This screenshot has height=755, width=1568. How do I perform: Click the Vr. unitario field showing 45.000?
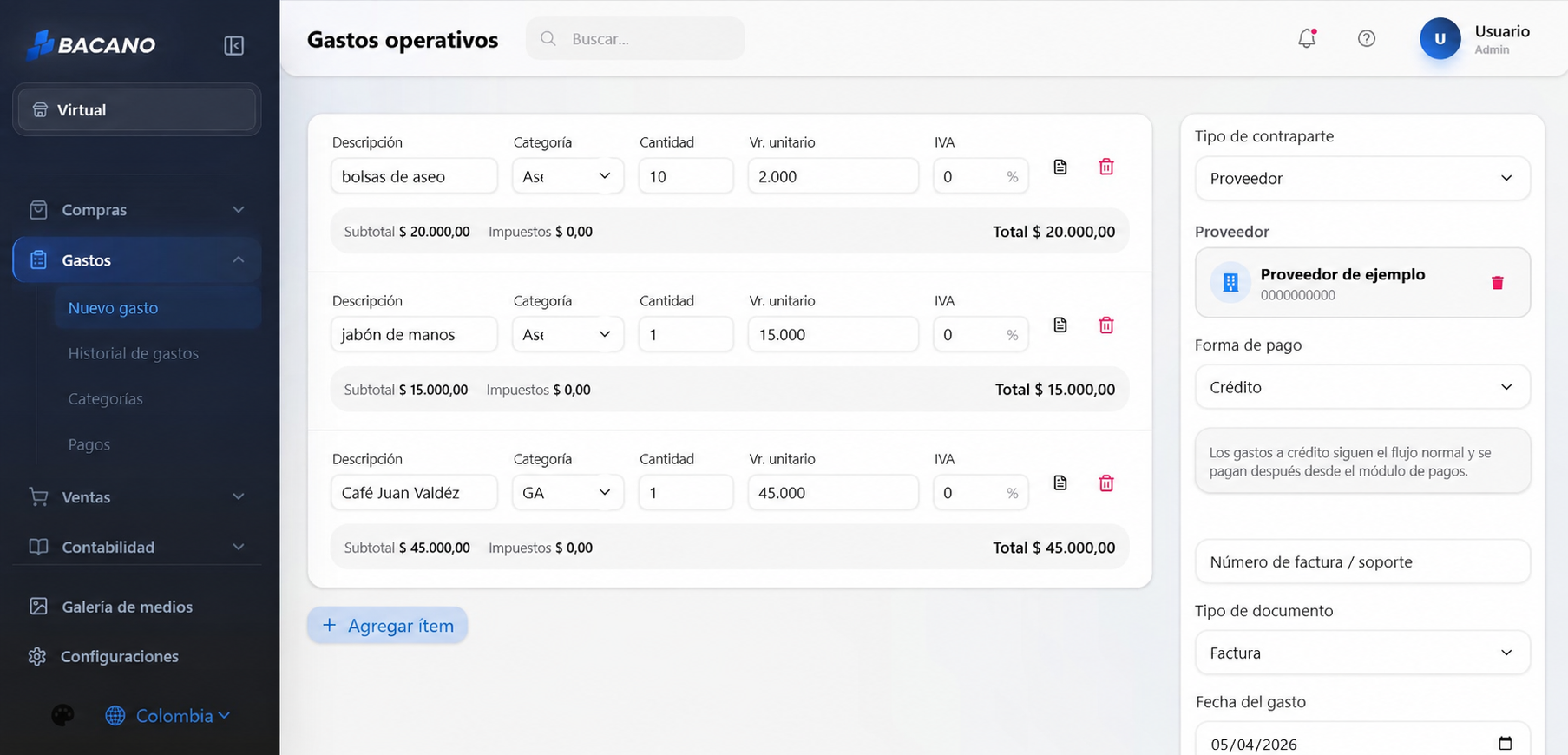tap(833, 492)
